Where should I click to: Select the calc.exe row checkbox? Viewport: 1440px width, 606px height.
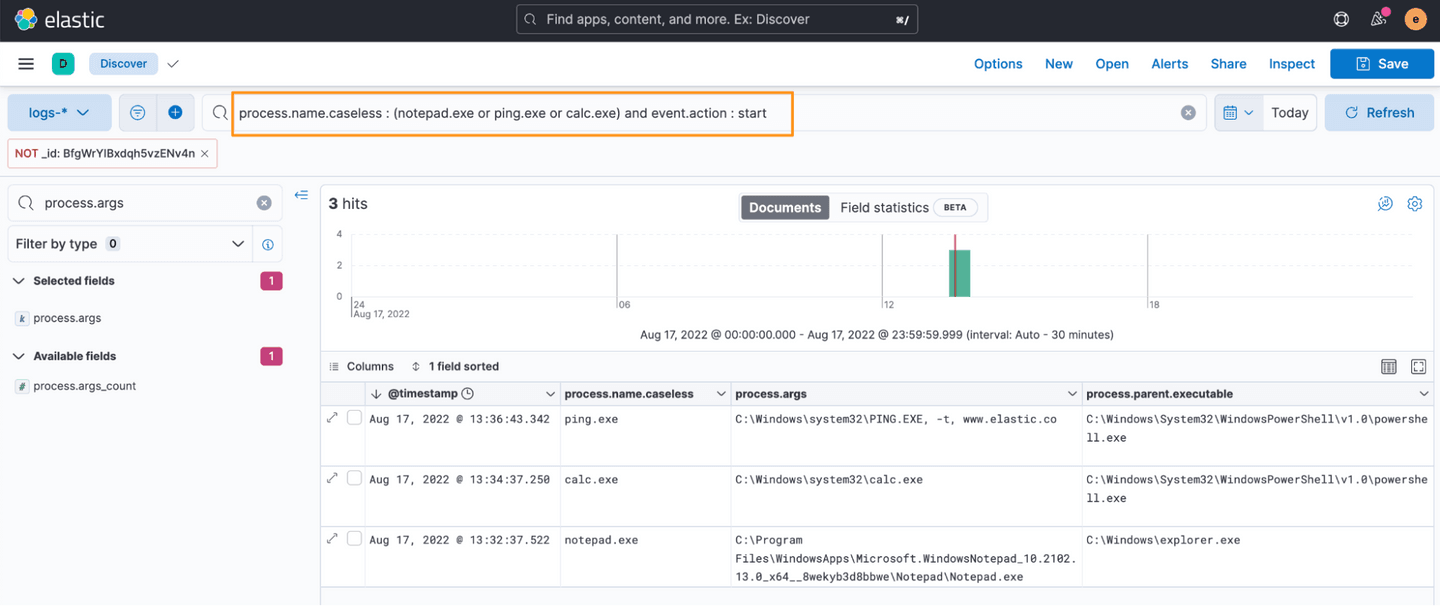pos(354,478)
